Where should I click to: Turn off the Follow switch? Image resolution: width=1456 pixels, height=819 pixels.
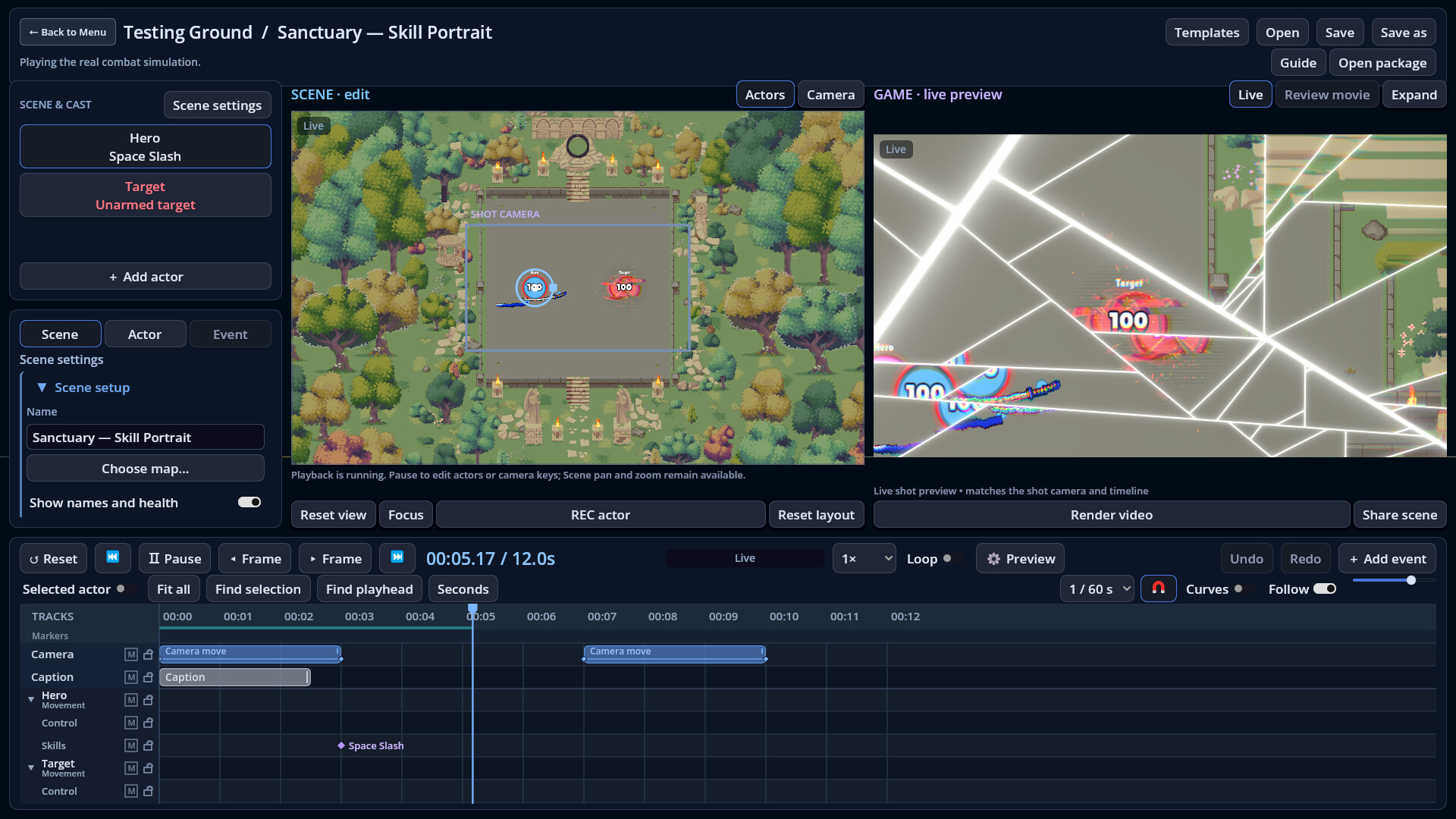1325,589
